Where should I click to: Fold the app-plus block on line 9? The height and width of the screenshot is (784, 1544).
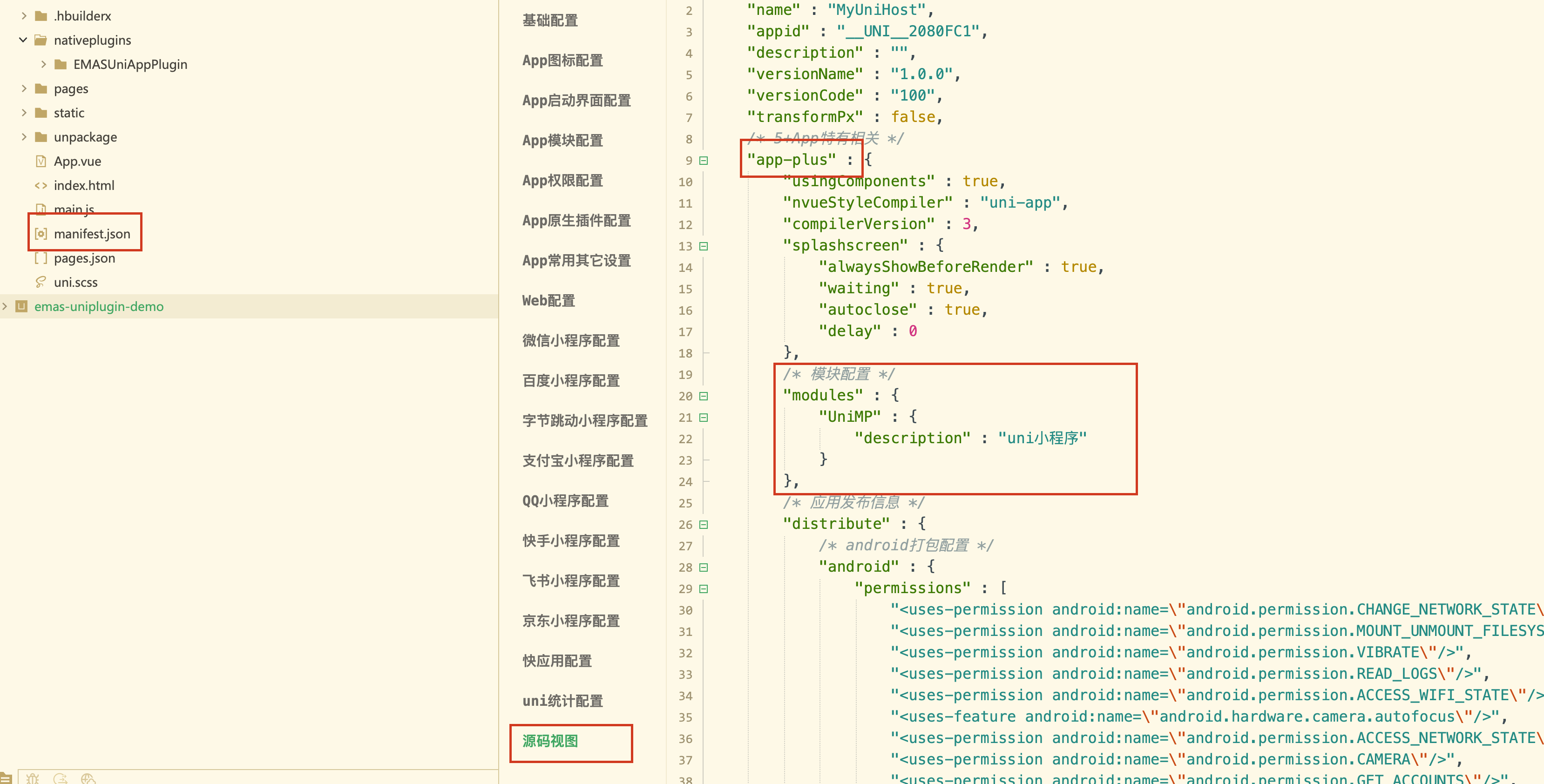(704, 160)
